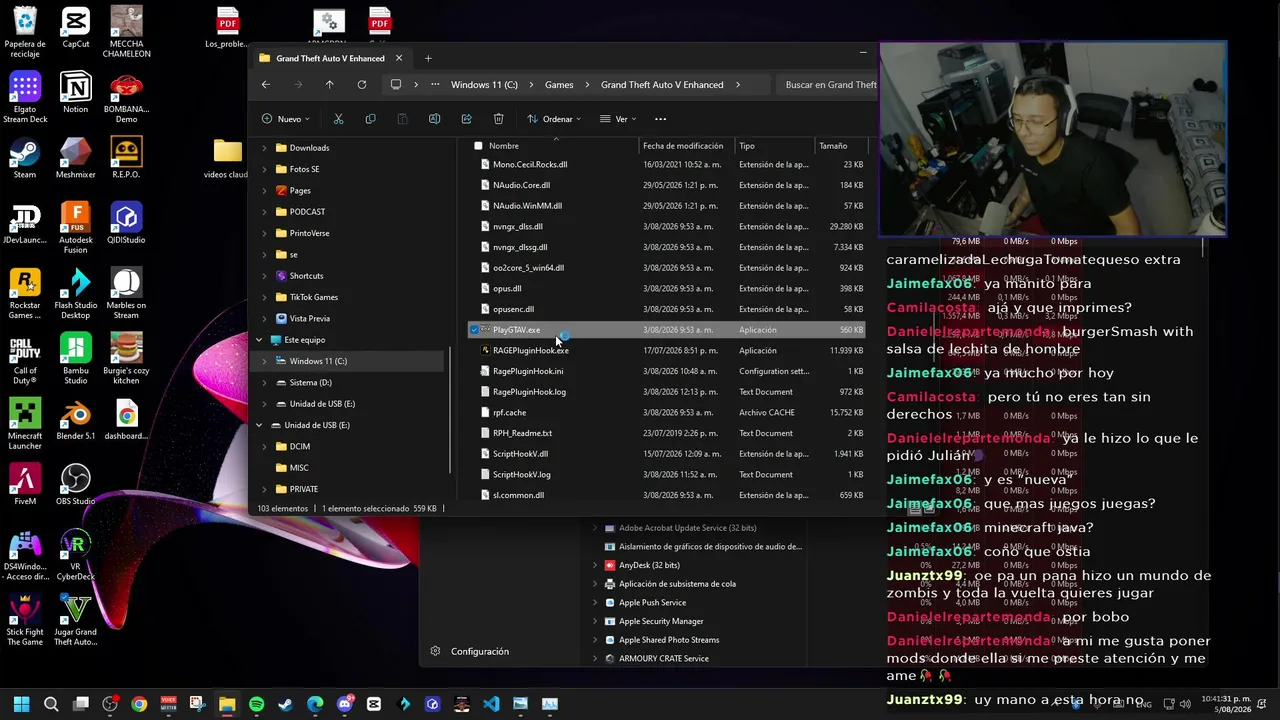Open the Elgato Stream Deck desktop shortcut
Image resolution: width=1280 pixels, height=720 pixels.
[25, 98]
